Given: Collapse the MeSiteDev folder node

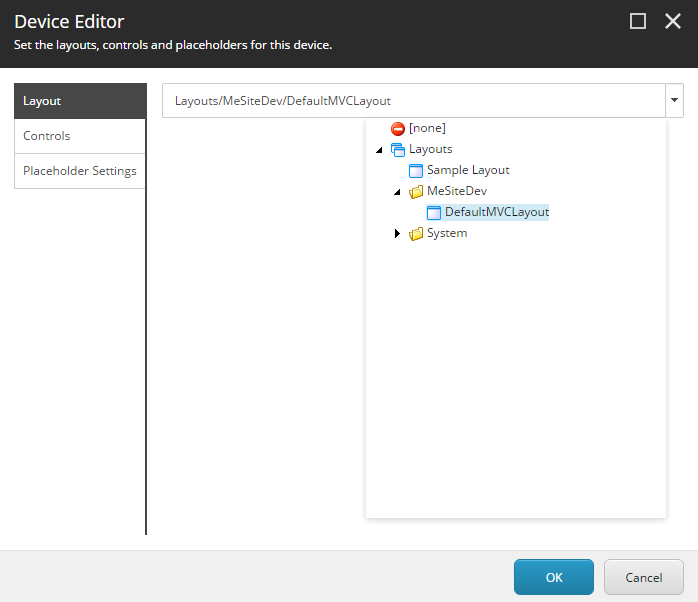Looking at the screenshot, I should pos(398,192).
